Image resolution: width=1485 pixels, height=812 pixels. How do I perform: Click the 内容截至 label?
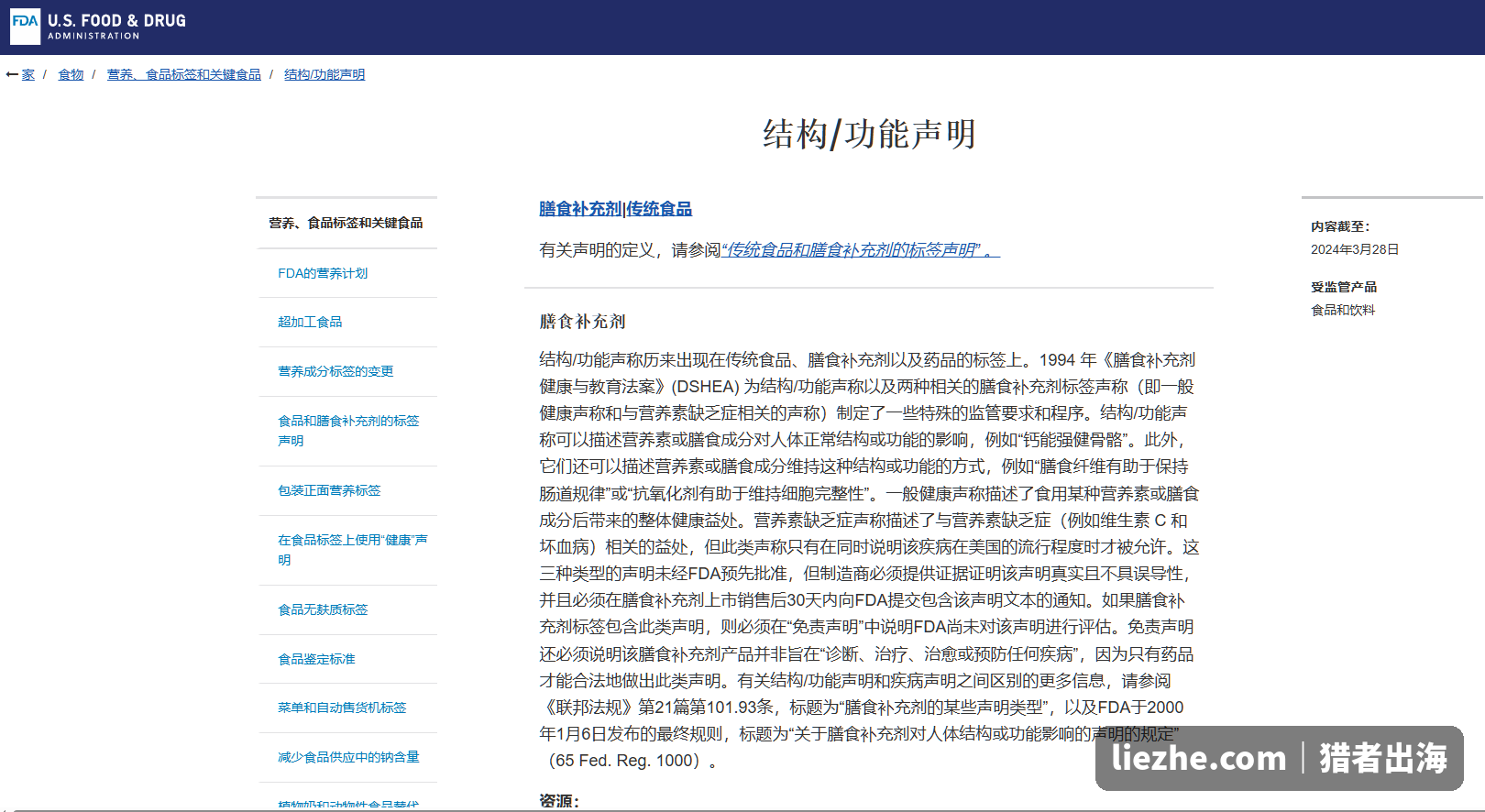tap(1340, 226)
